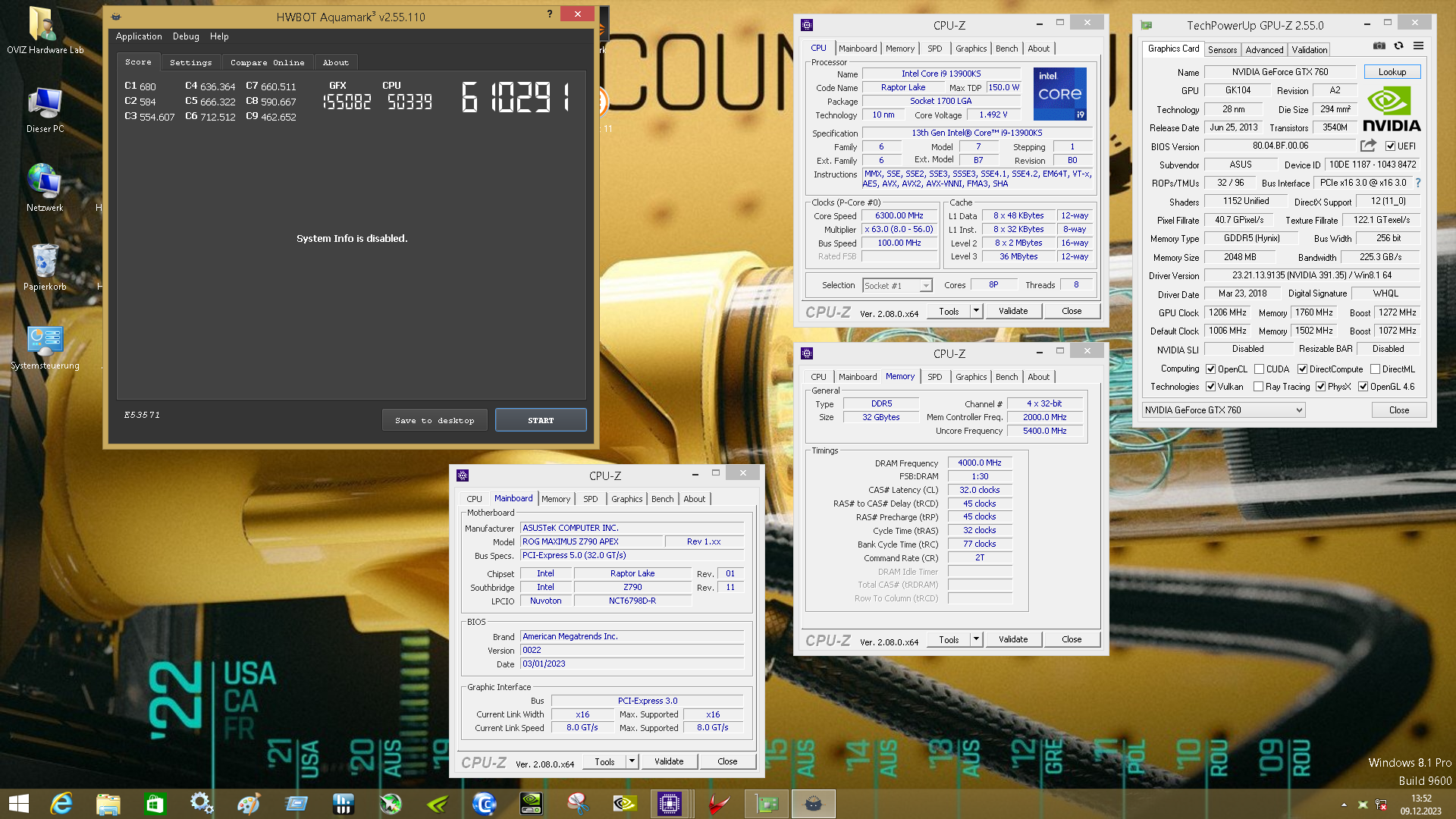
Task: Click the Intel Core i9 logo in CPU-Z
Action: click(x=1059, y=94)
